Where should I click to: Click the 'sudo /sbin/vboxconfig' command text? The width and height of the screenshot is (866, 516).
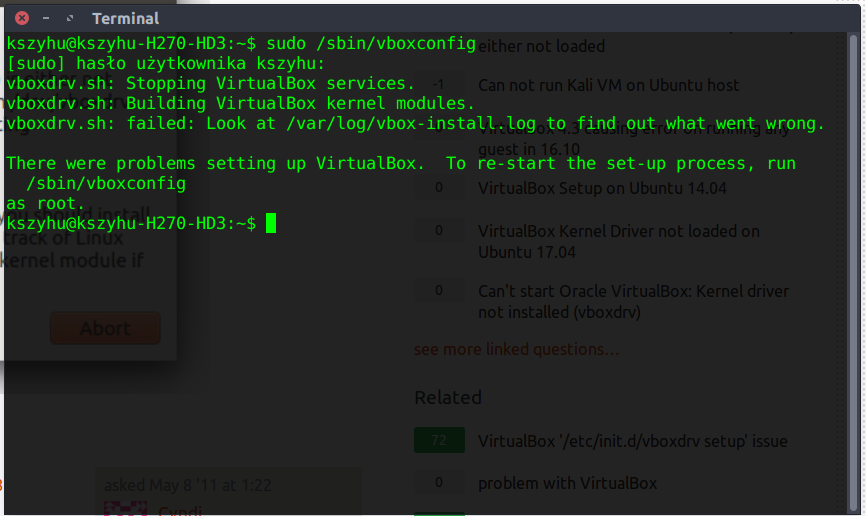point(371,44)
